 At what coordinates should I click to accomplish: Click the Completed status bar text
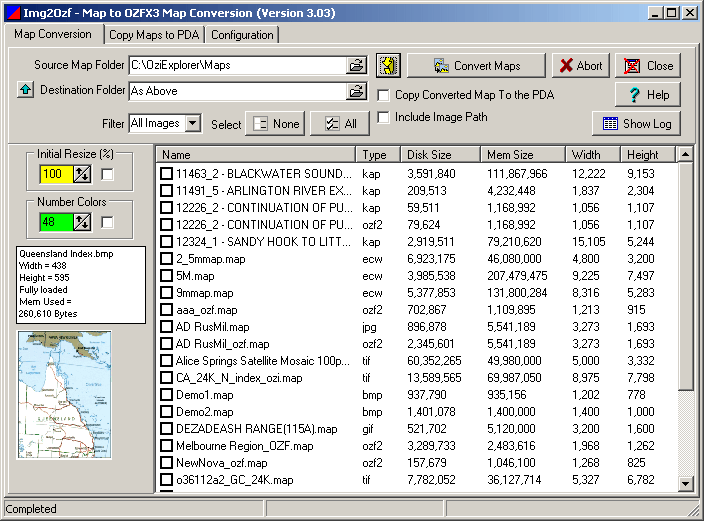tap(31, 509)
